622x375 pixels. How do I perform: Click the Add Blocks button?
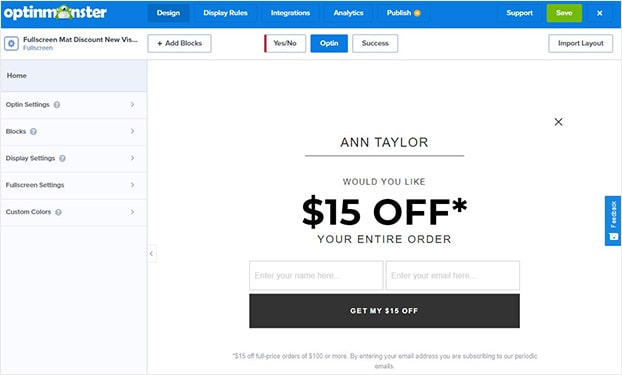click(179, 43)
